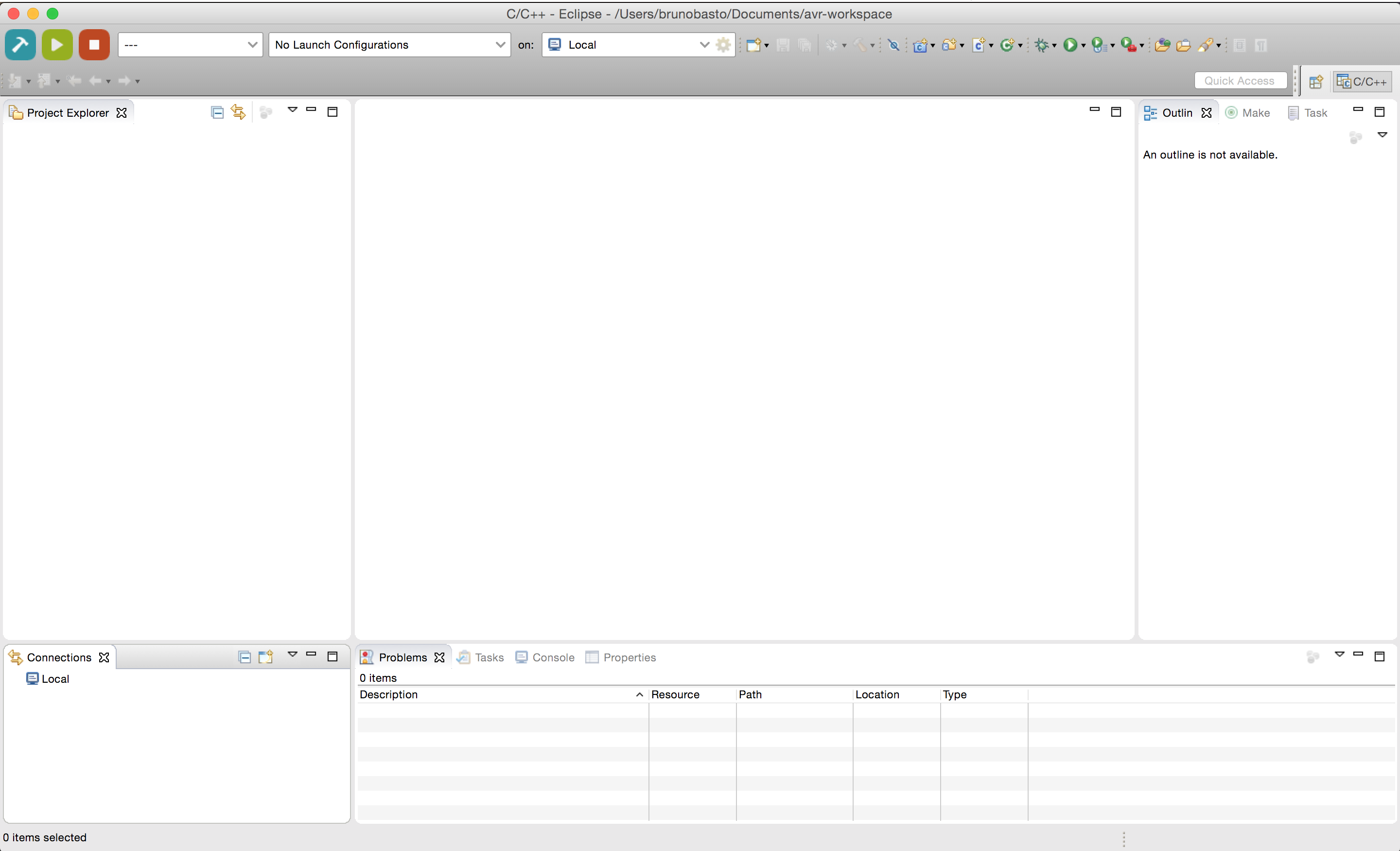Click Collapse All in Connections panel
The height and width of the screenshot is (851, 1400).
pyautogui.click(x=245, y=657)
